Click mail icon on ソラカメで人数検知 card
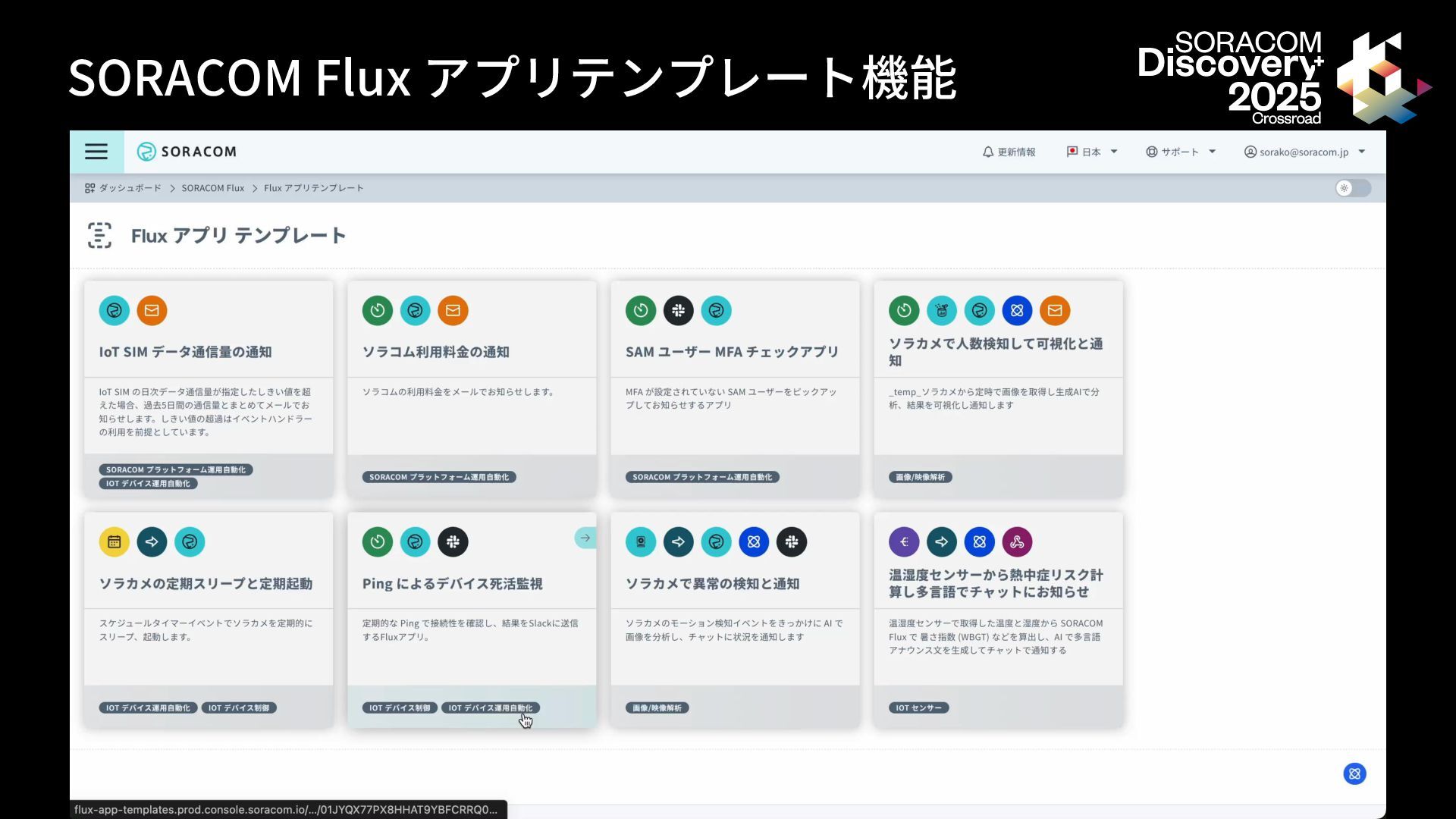This screenshot has width=1456, height=819. pos(1055,310)
